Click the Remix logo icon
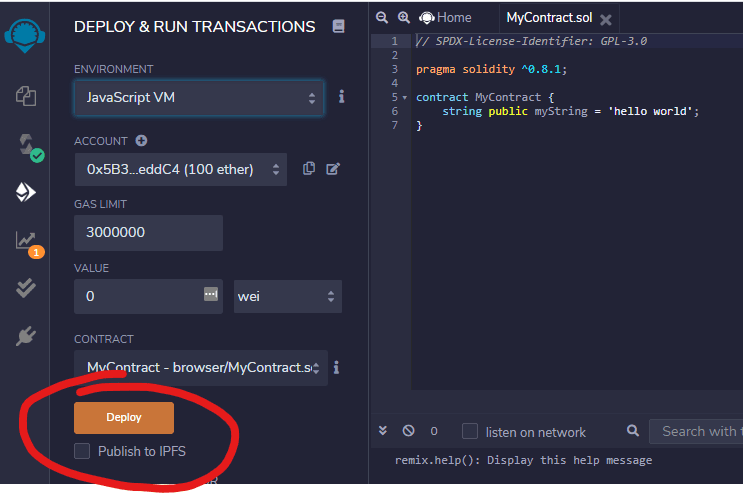This screenshot has height=494, width=743. click(25, 36)
